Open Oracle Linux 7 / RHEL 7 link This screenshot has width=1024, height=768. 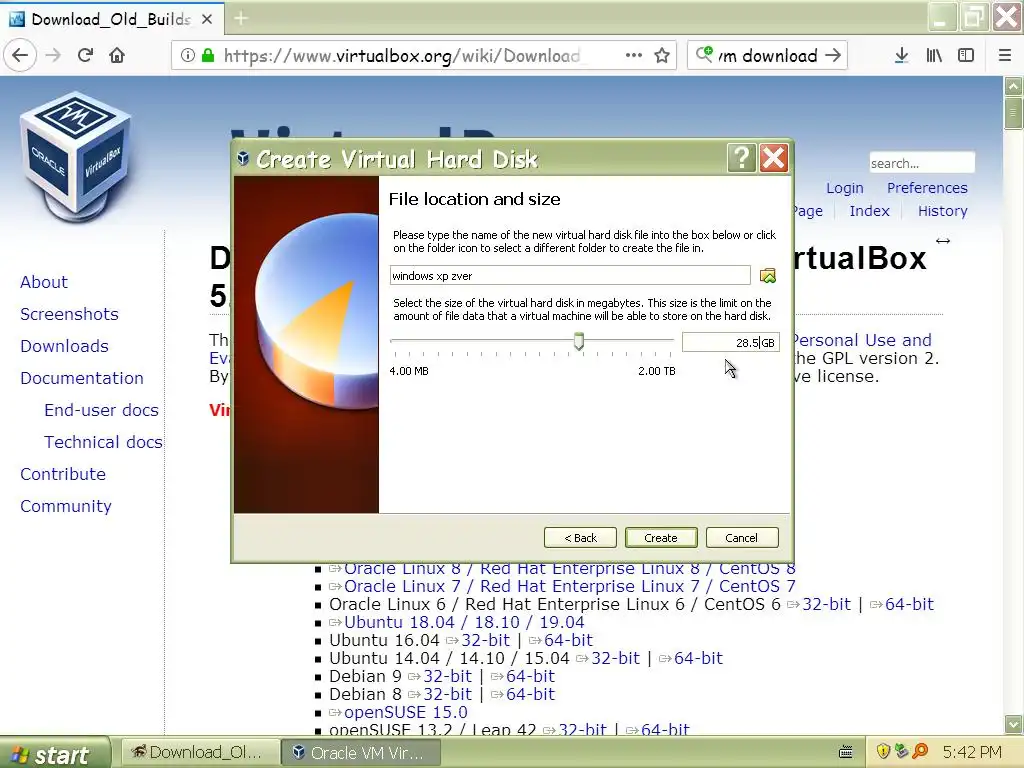tap(569, 586)
